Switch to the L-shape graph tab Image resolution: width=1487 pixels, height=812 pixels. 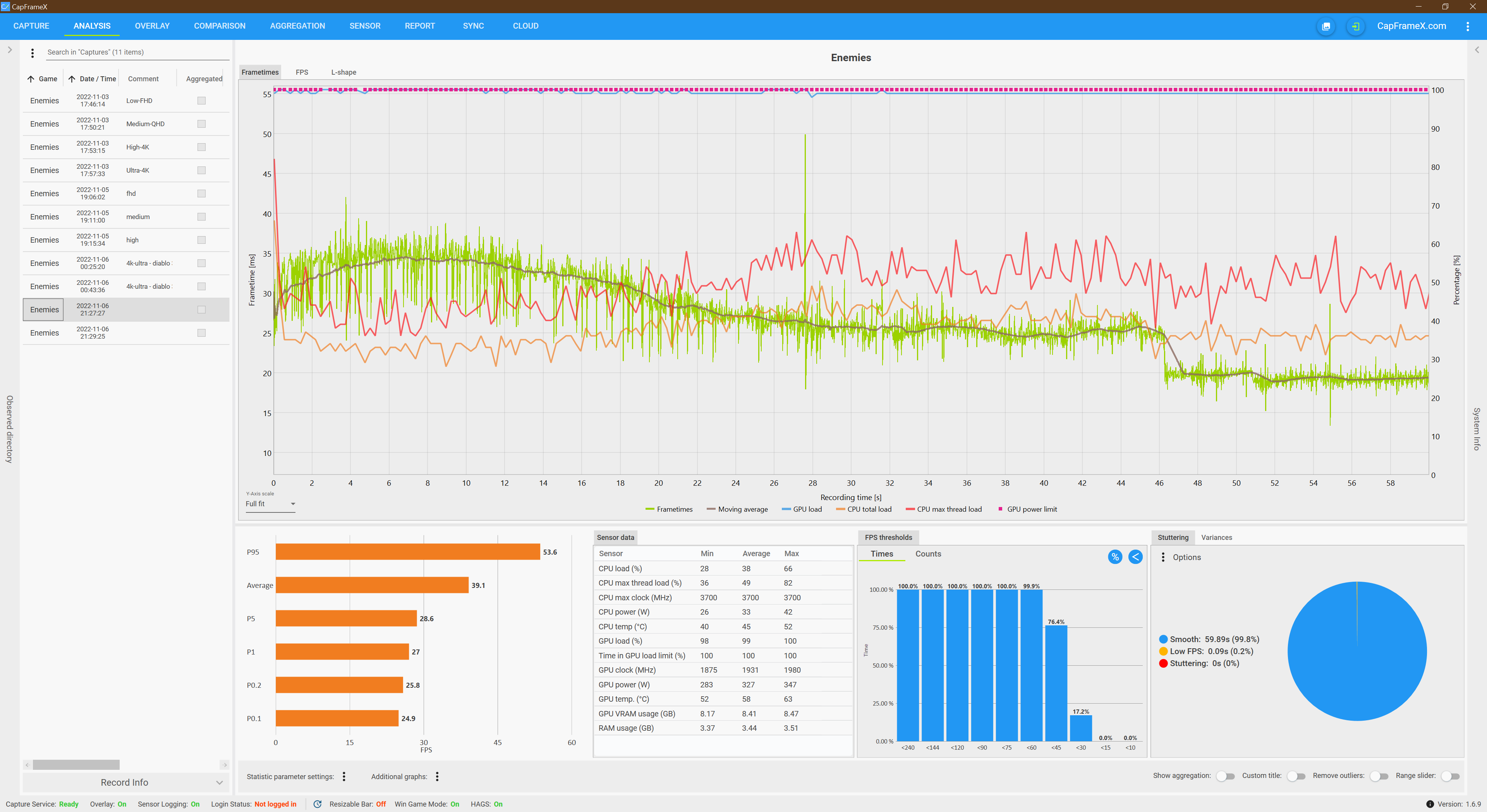[x=343, y=72]
